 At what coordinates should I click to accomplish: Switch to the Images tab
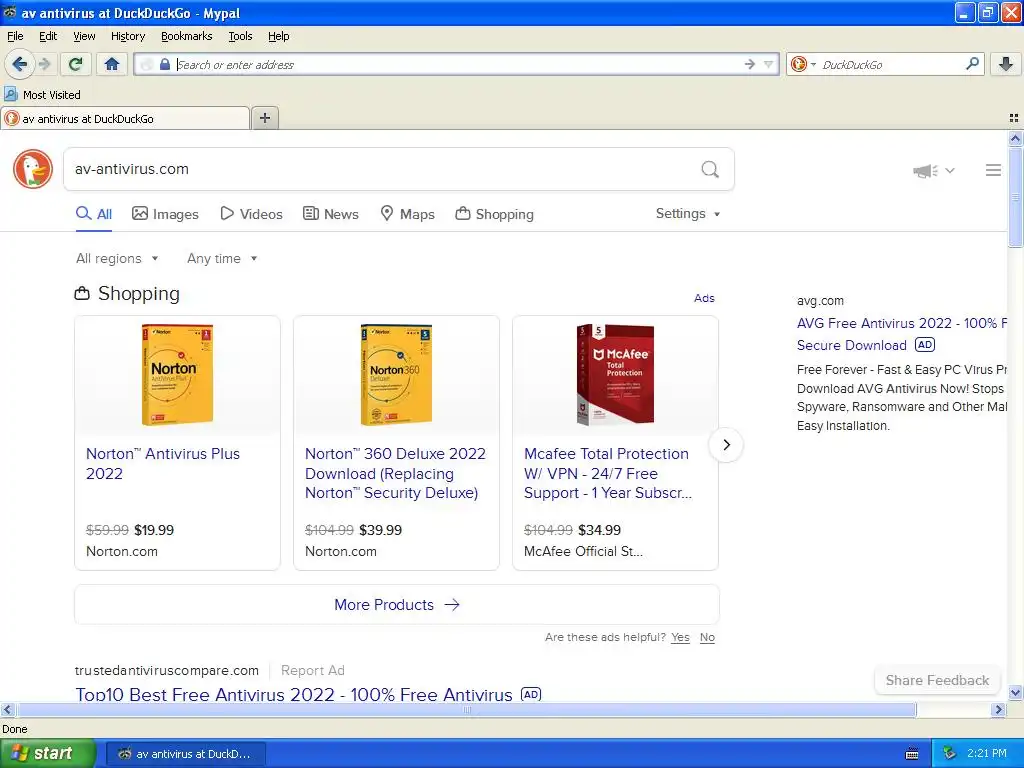[165, 214]
